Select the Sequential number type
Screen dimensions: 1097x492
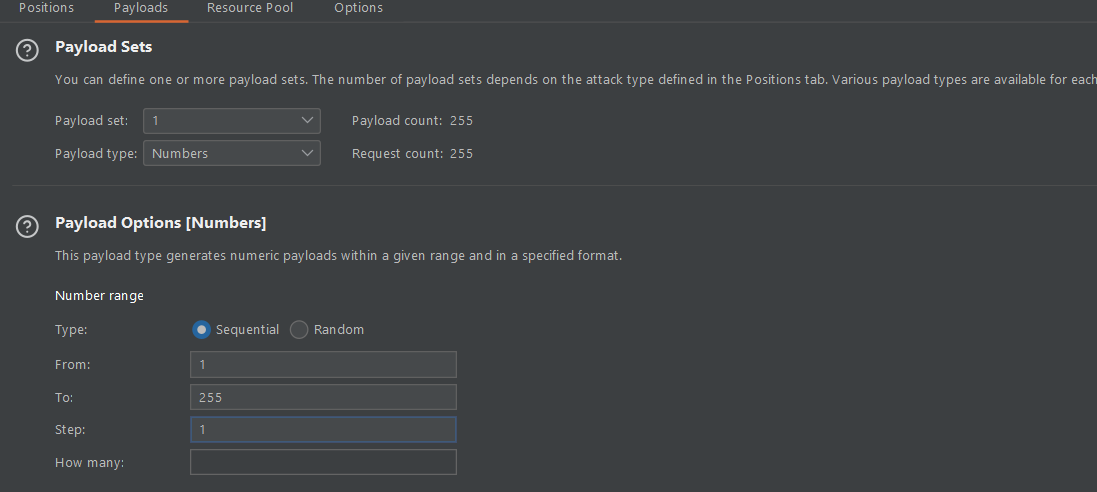[x=202, y=330]
